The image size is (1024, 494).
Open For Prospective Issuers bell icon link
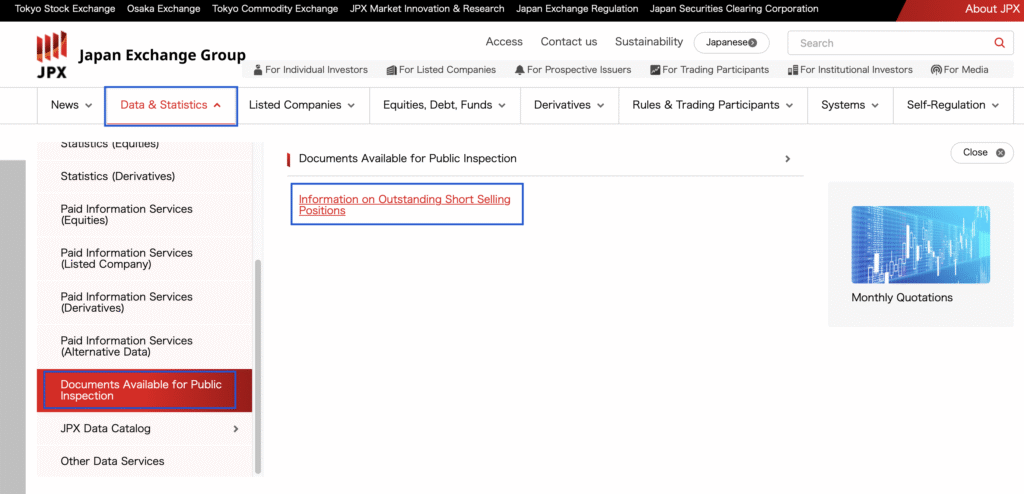[519, 70]
